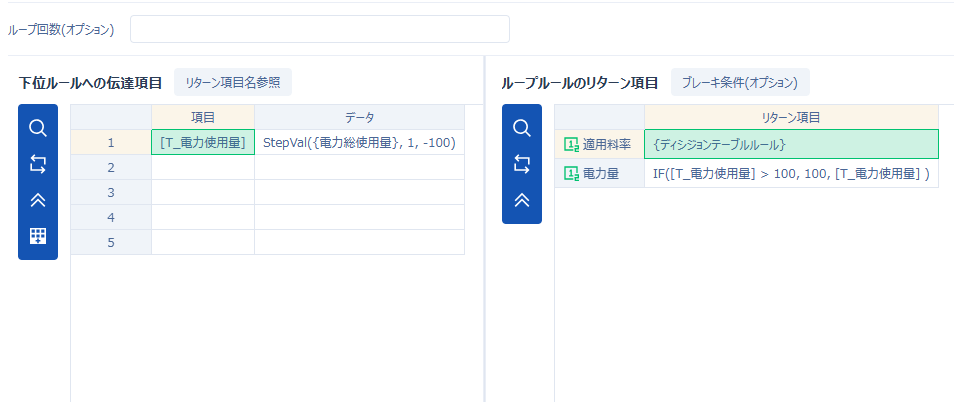This screenshot has width=954, height=402.
Task: Click the grid table icon in the left toolbar
Action: pyautogui.click(x=38, y=236)
